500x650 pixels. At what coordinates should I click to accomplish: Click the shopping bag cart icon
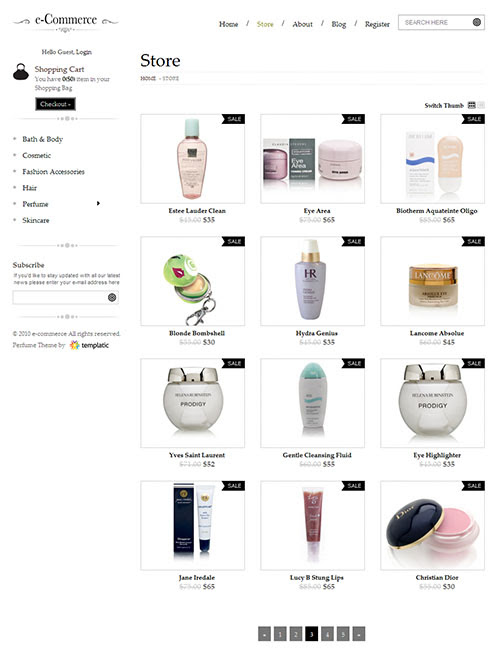click(21, 72)
